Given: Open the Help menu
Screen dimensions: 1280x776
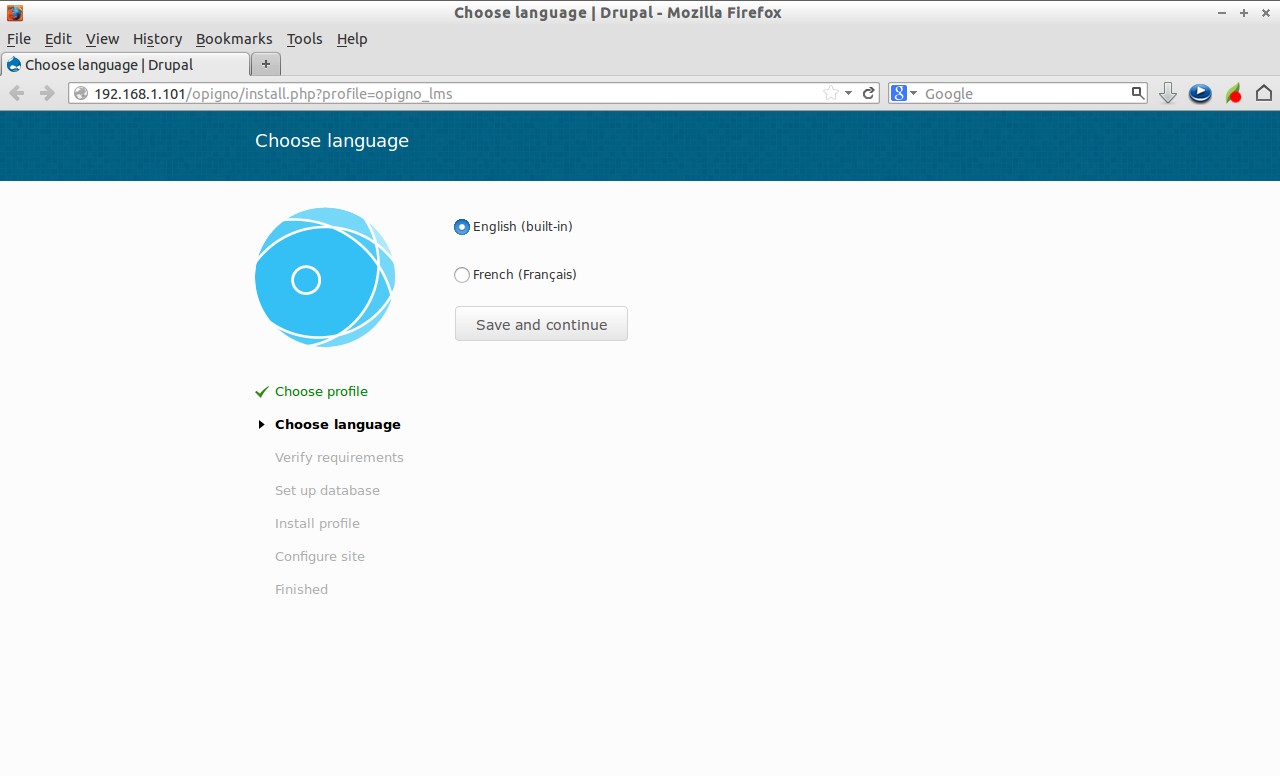Looking at the screenshot, I should (x=352, y=39).
